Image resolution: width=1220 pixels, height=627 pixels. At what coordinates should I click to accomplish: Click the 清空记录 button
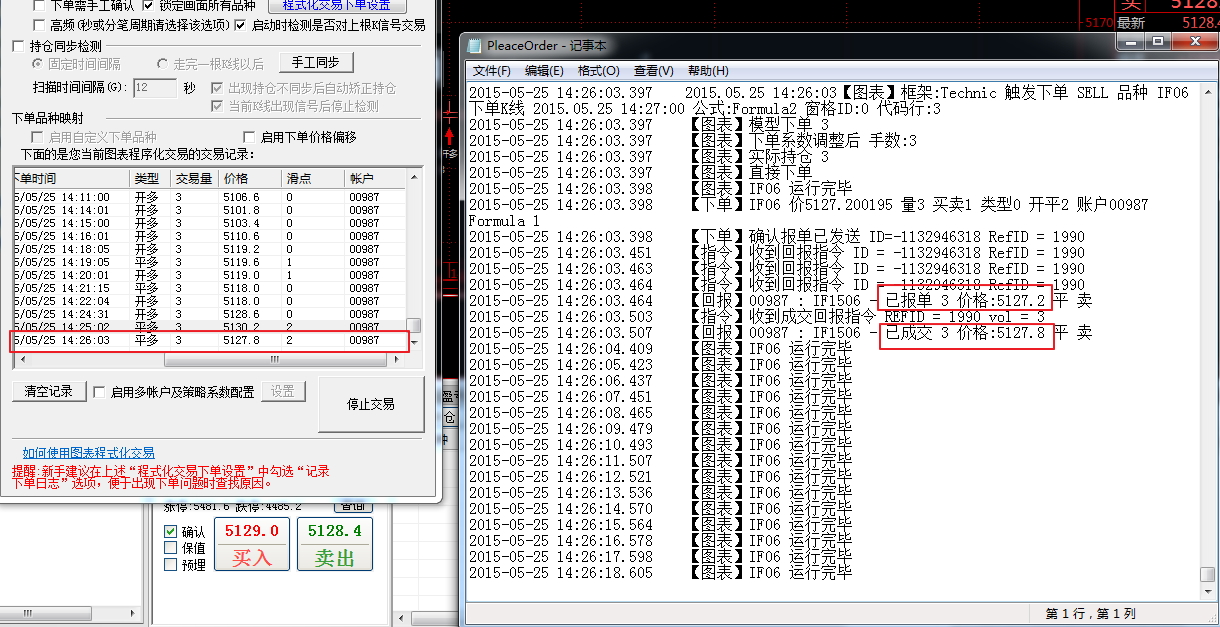(48, 392)
